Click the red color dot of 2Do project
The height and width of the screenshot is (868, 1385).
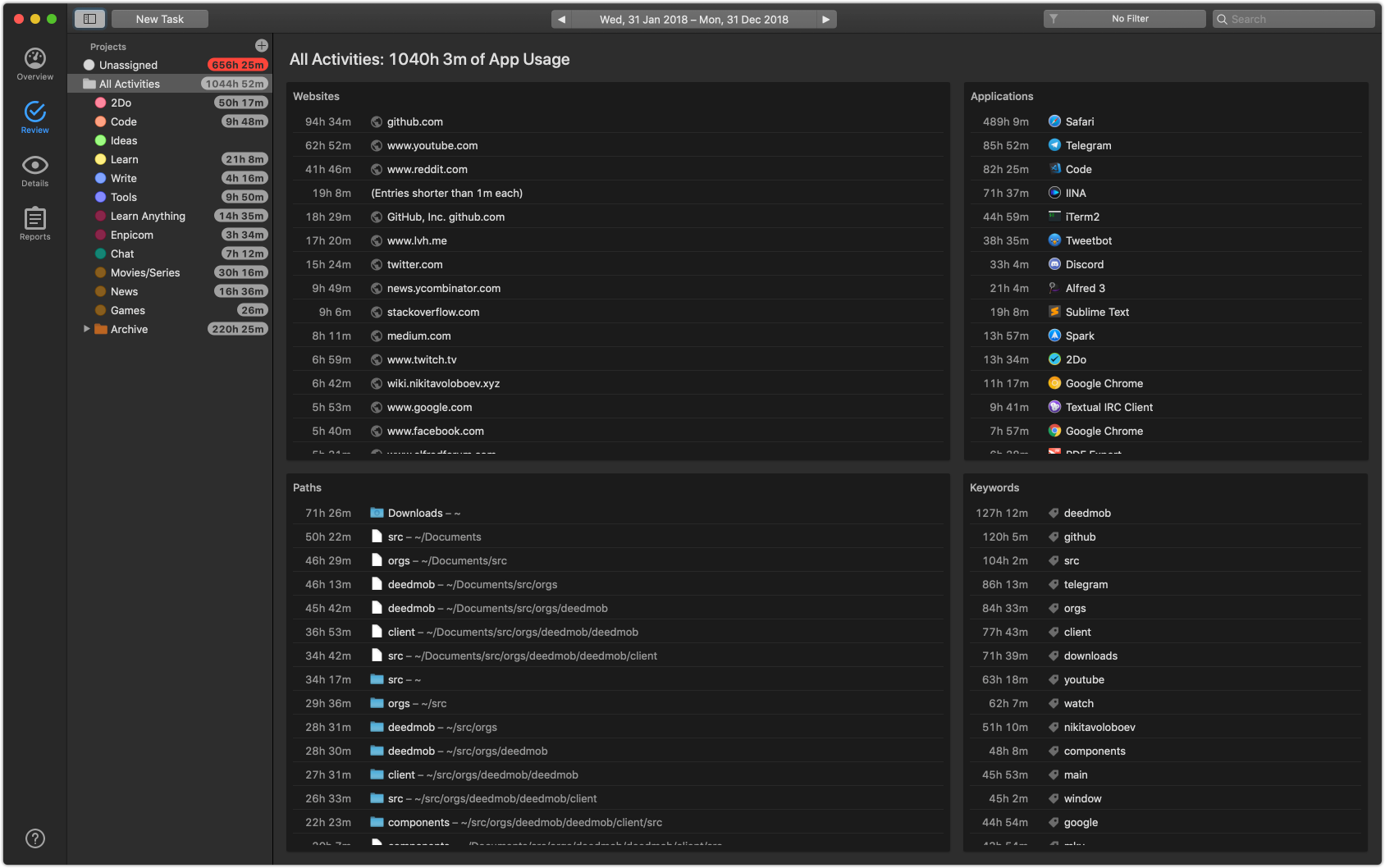(100, 103)
